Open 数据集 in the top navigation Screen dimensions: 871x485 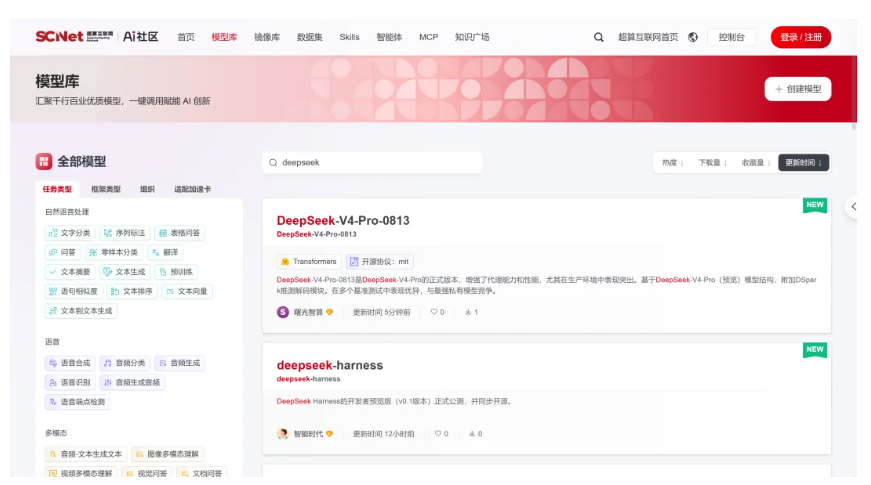pyautogui.click(x=309, y=37)
